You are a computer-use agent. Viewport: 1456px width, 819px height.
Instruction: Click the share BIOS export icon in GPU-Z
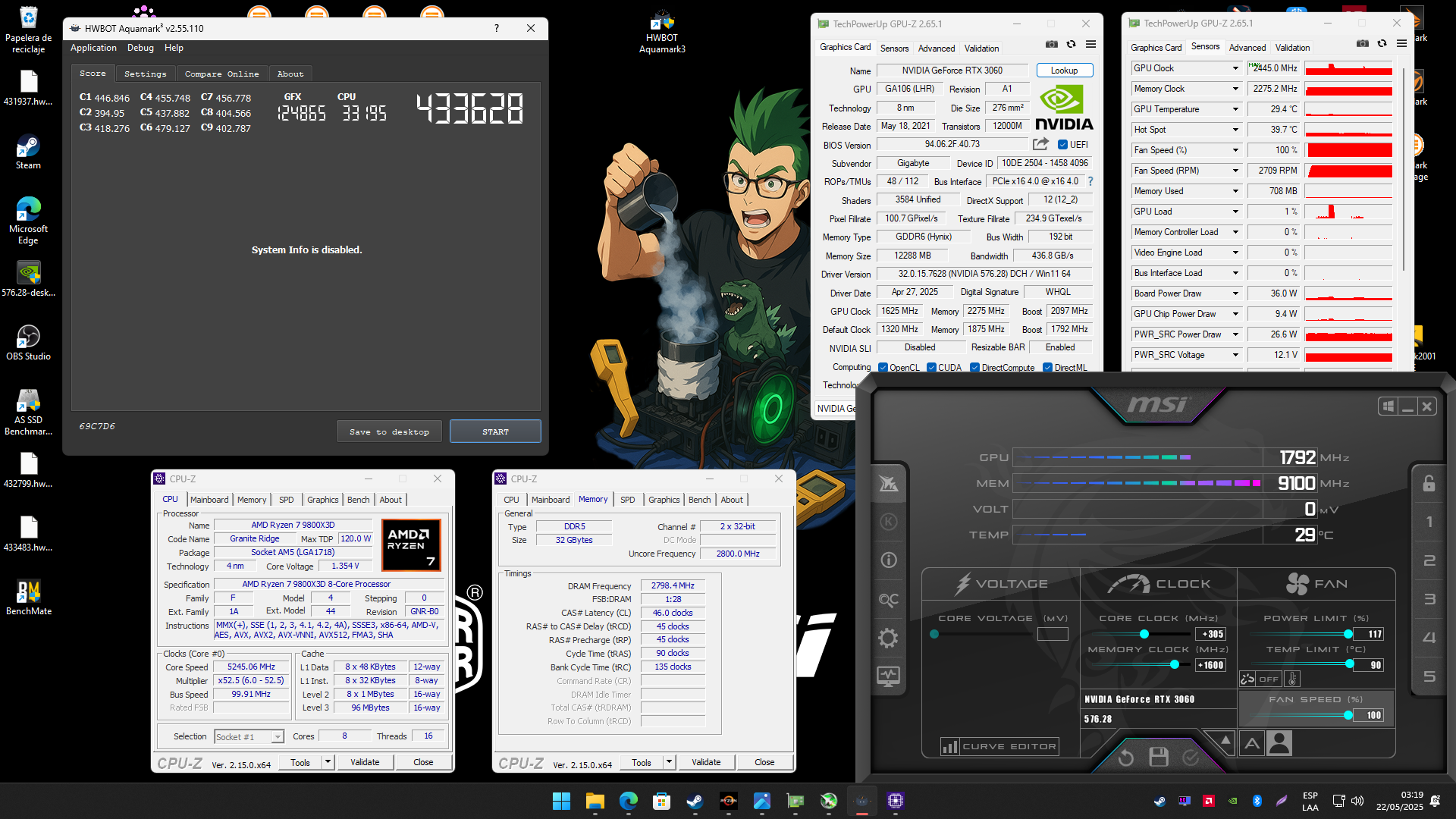point(1040,144)
